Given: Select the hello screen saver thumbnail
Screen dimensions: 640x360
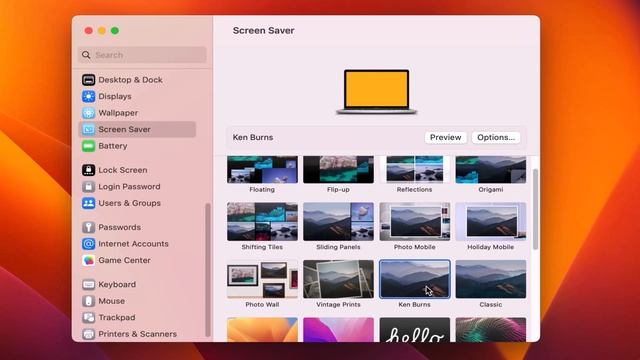Looking at the screenshot, I should click(415, 330).
